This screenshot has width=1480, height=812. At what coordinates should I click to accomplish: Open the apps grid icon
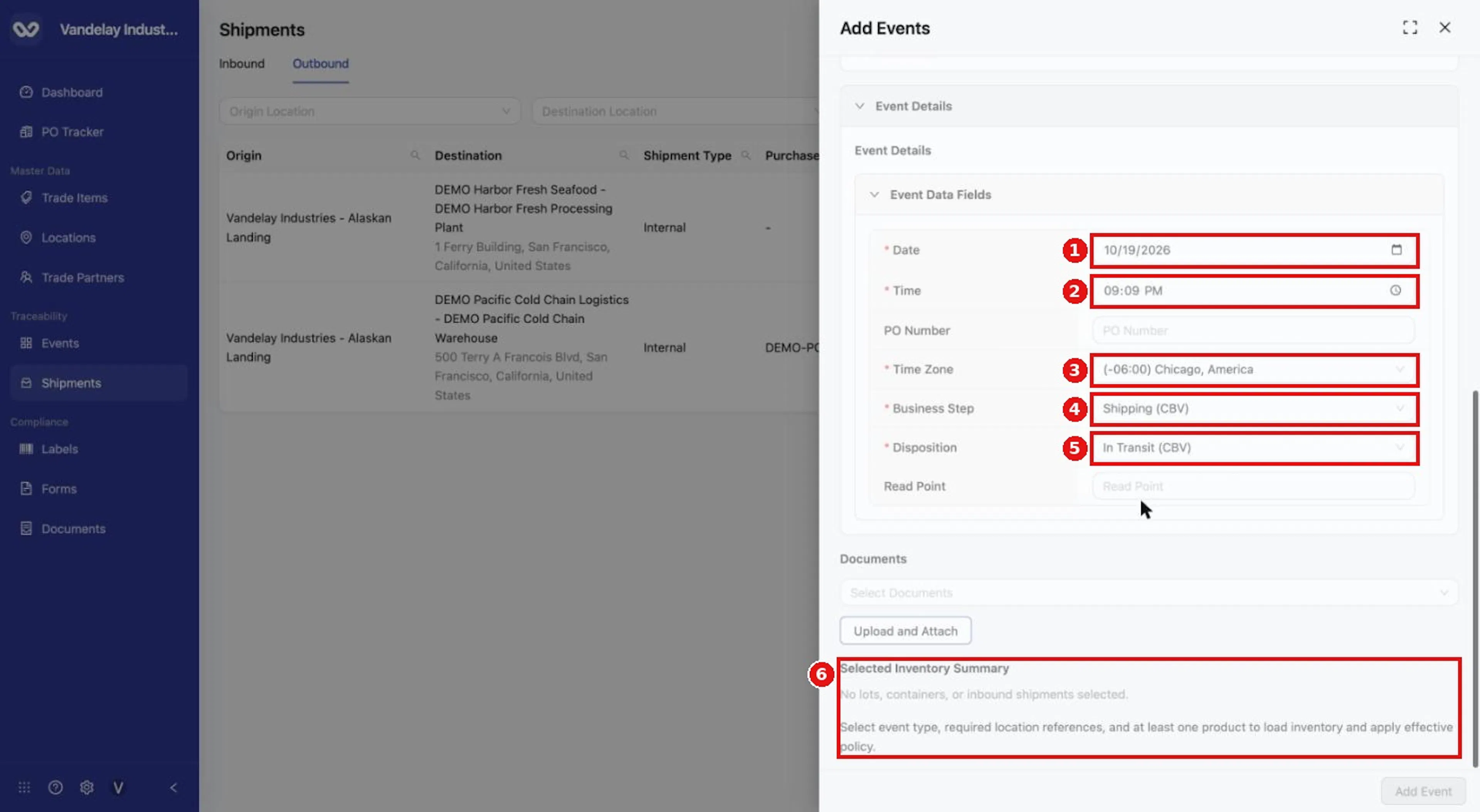tap(24, 787)
